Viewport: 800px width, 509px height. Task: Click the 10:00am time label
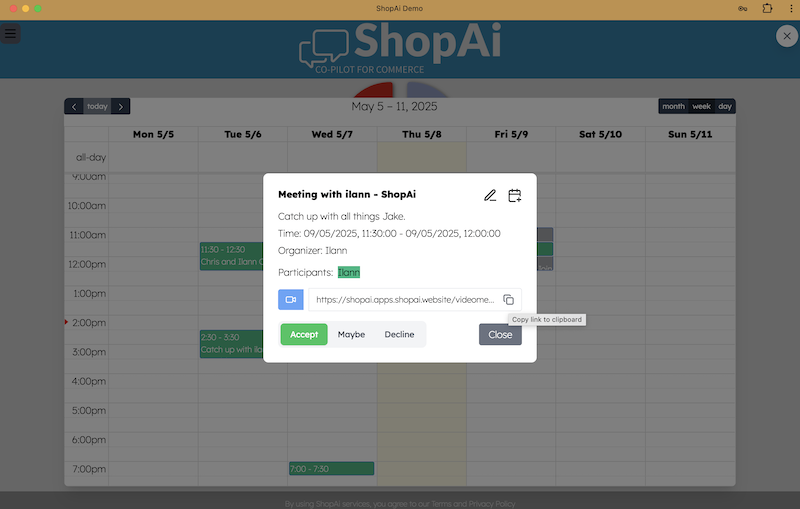pos(87,206)
